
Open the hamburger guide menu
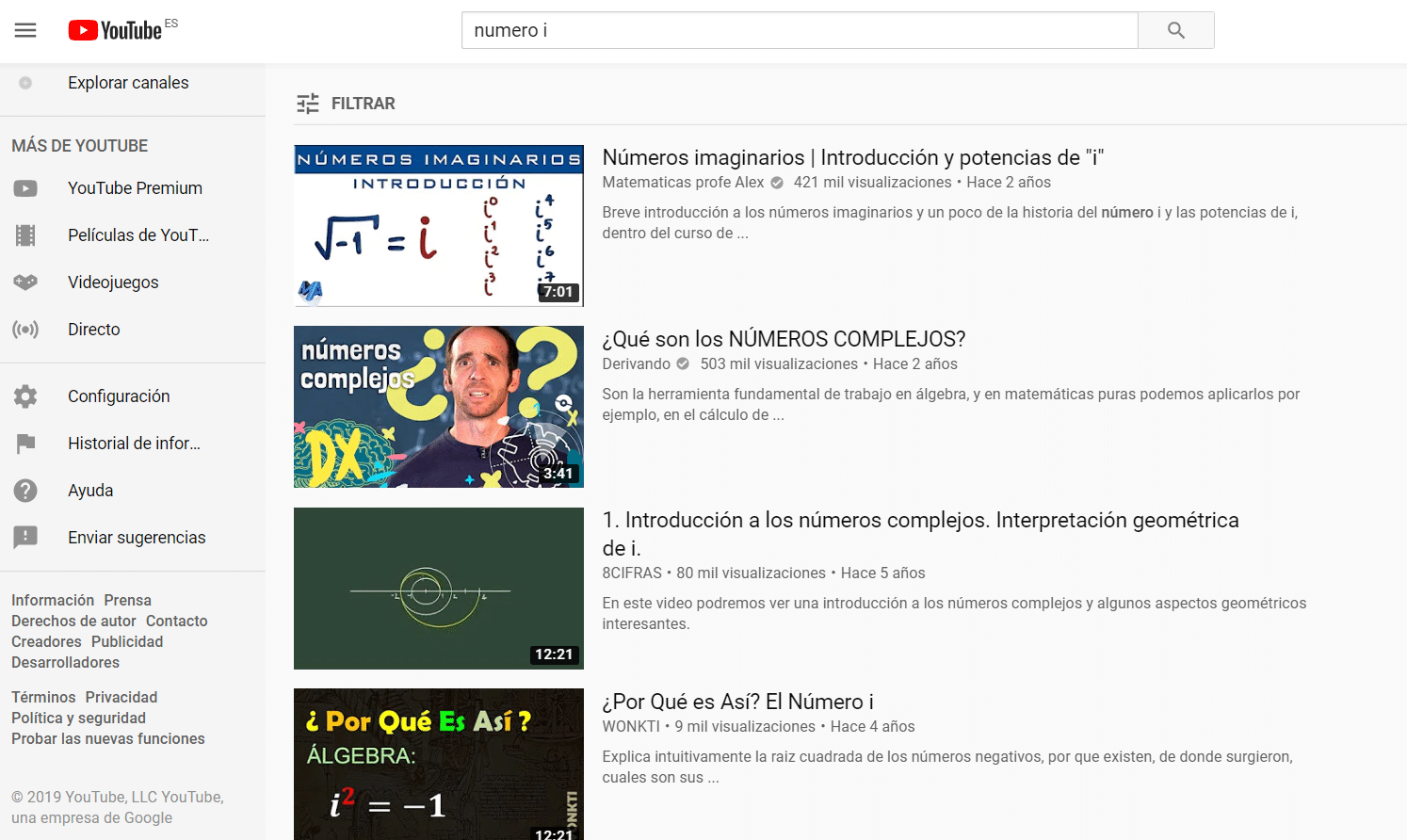point(25,30)
